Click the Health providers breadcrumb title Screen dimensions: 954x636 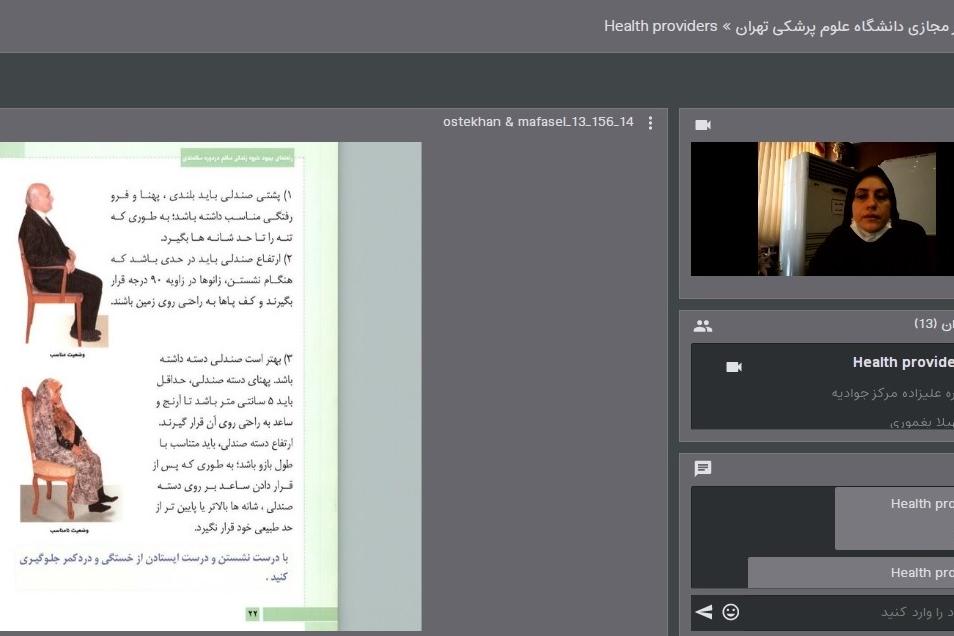click(x=661, y=26)
